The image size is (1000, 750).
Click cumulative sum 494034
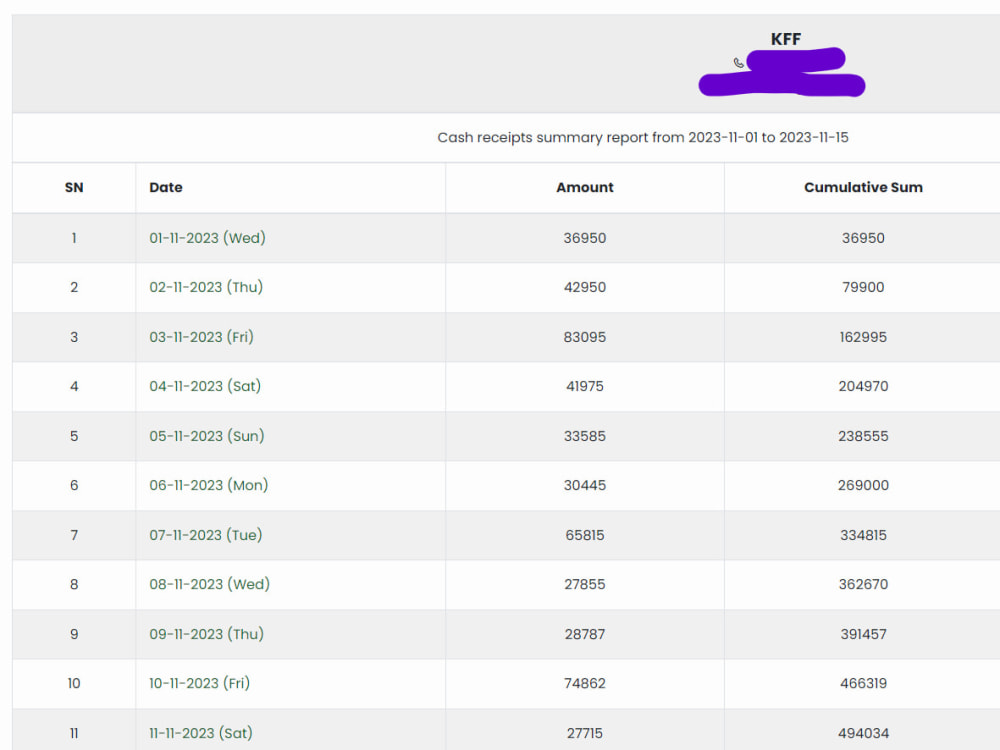864,733
